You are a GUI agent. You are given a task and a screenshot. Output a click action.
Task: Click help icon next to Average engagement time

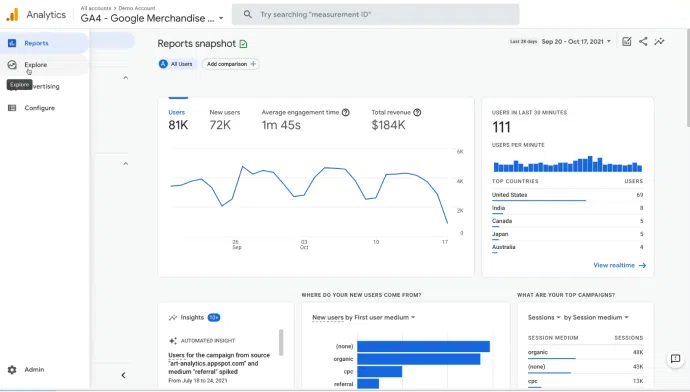pos(345,113)
